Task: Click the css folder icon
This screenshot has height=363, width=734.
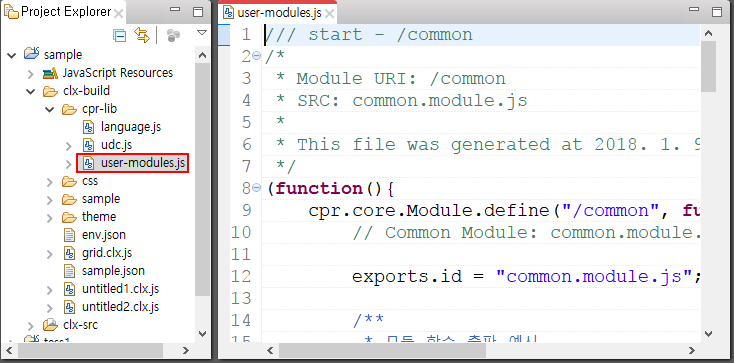Action: (x=69, y=181)
